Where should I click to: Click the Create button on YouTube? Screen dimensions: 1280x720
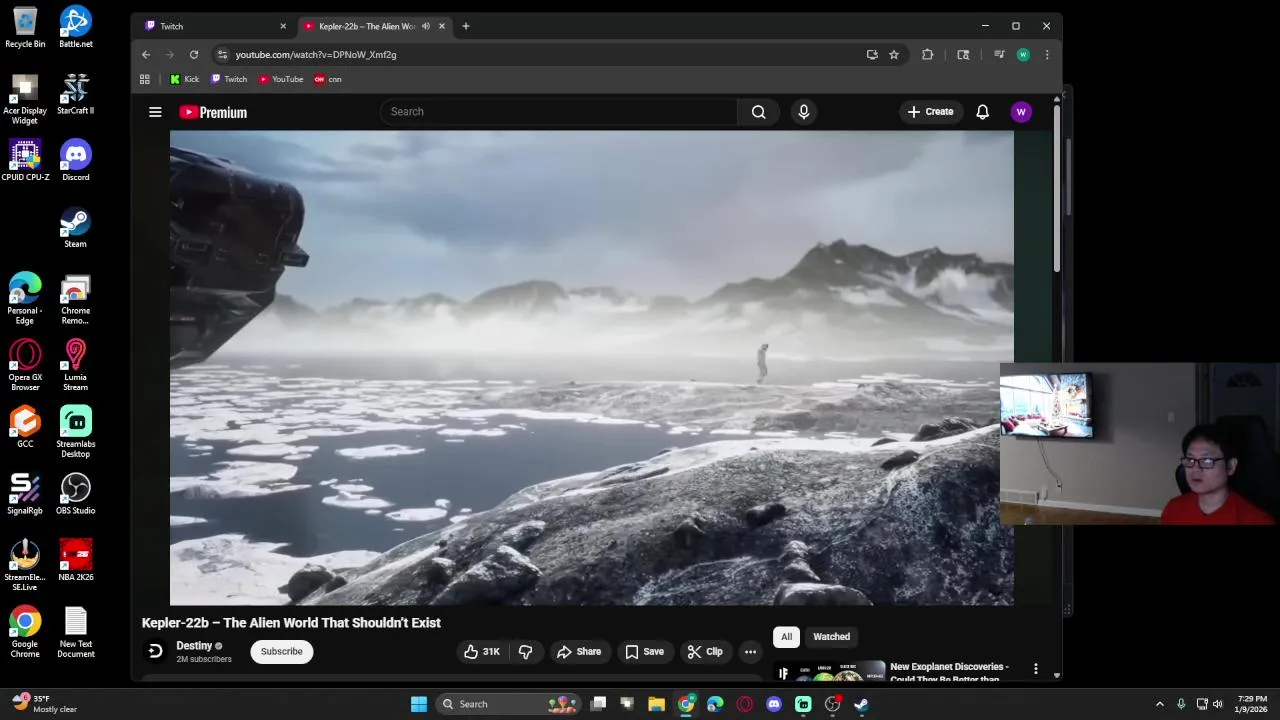click(930, 112)
